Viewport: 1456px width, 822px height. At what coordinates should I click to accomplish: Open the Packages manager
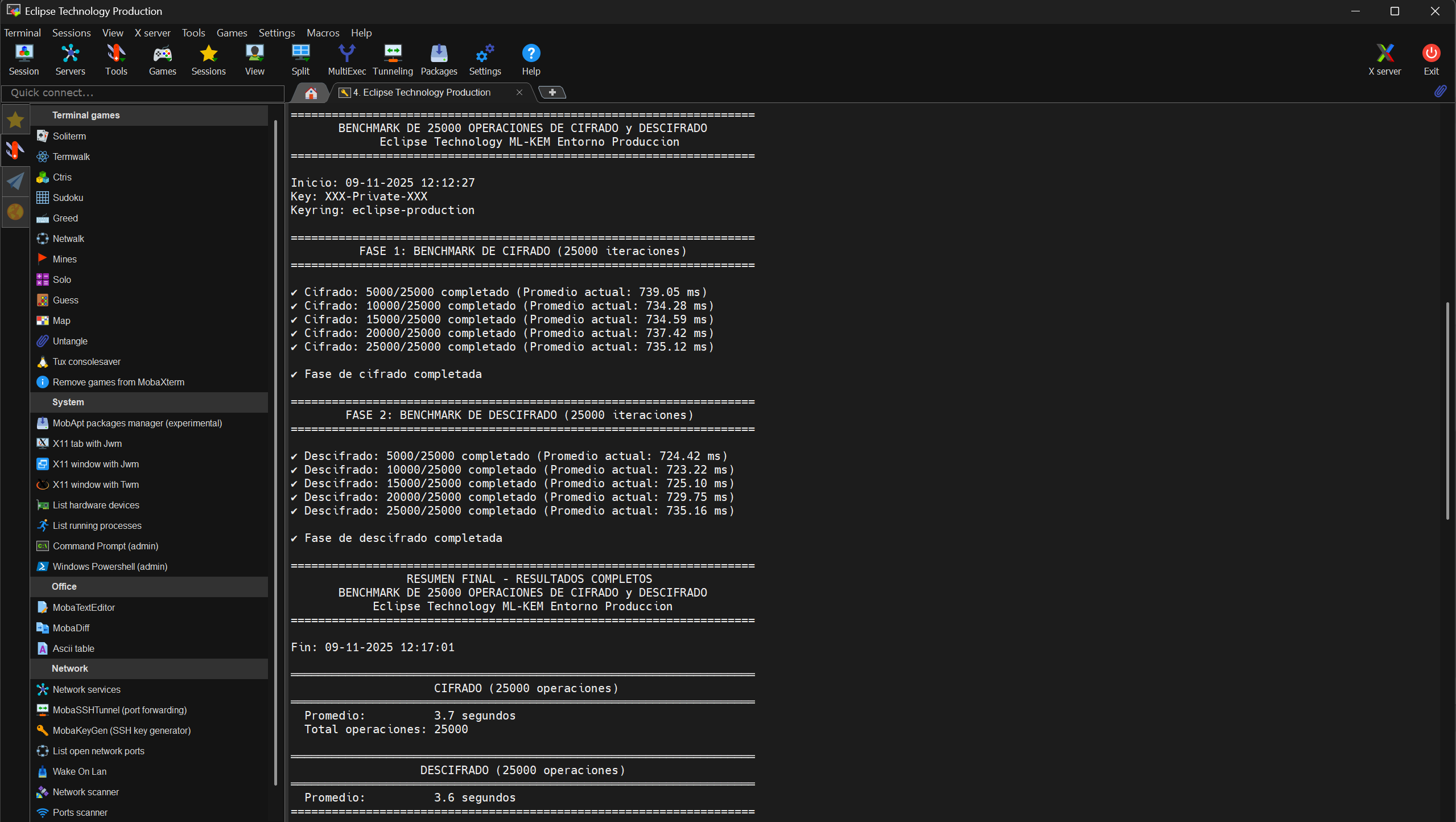click(x=439, y=59)
